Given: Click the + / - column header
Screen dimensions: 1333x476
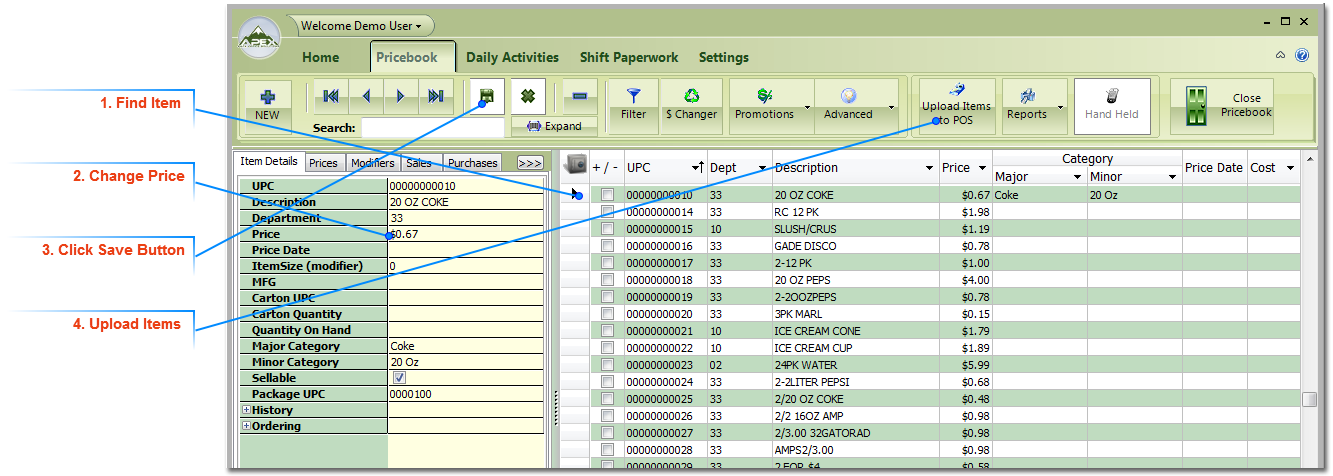Looking at the screenshot, I should (605, 168).
